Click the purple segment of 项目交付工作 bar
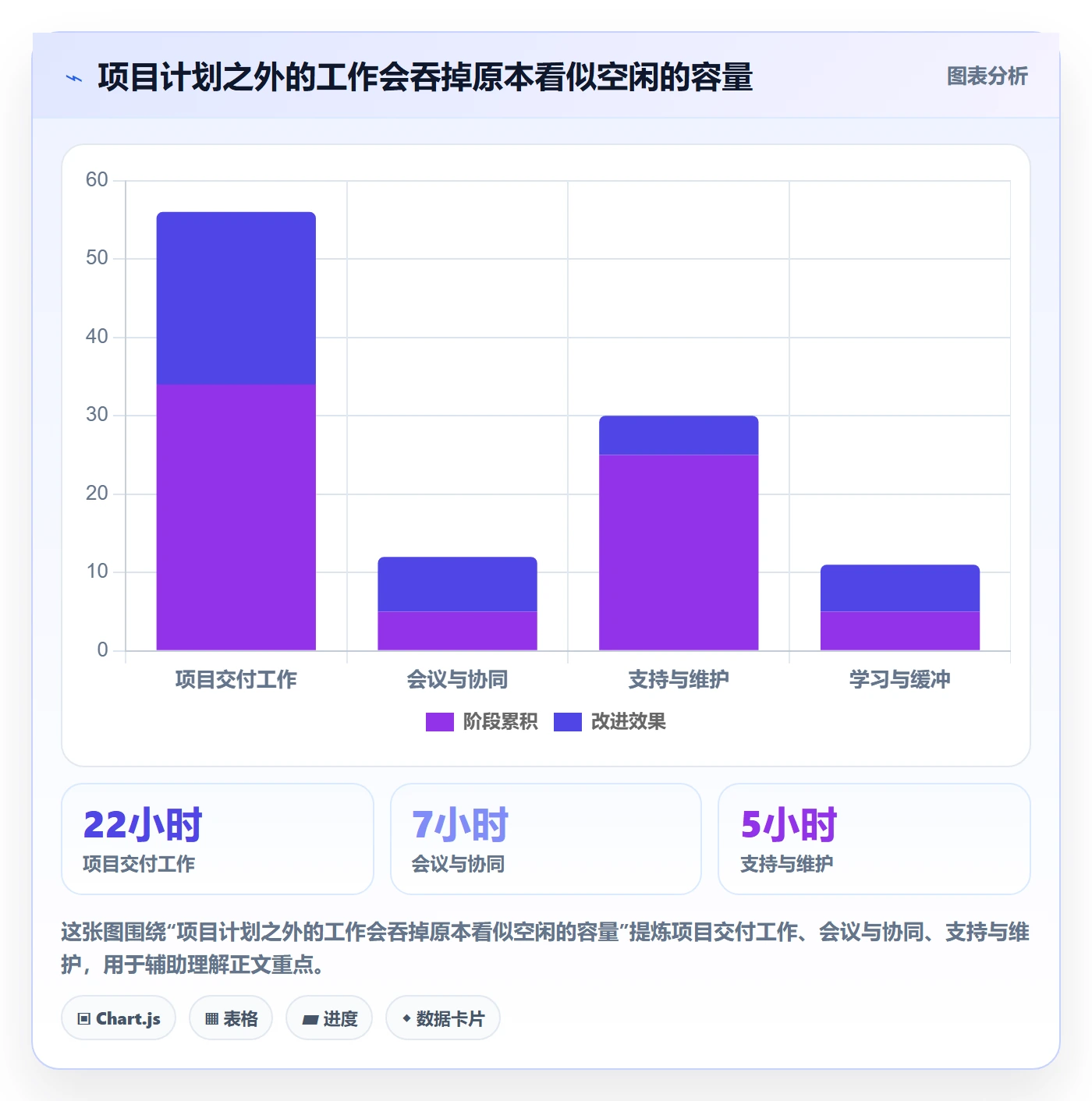 (x=236, y=517)
